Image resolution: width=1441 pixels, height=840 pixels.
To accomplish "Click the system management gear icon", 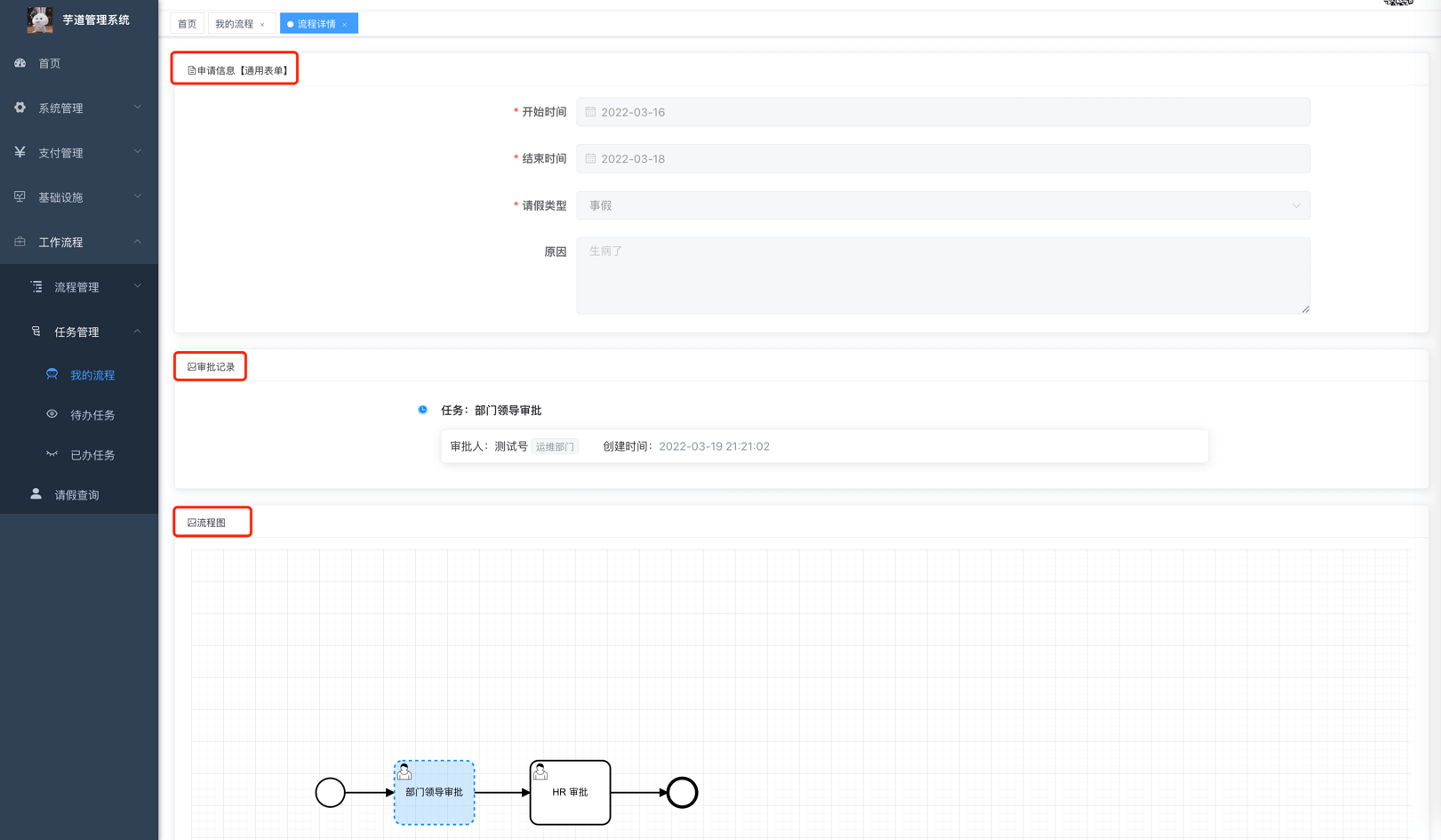I will click(x=20, y=108).
